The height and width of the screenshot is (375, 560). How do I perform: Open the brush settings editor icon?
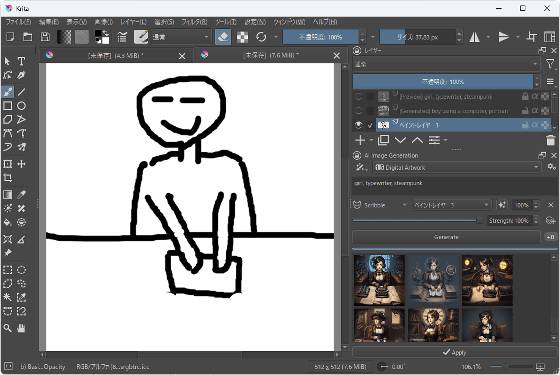(122, 37)
